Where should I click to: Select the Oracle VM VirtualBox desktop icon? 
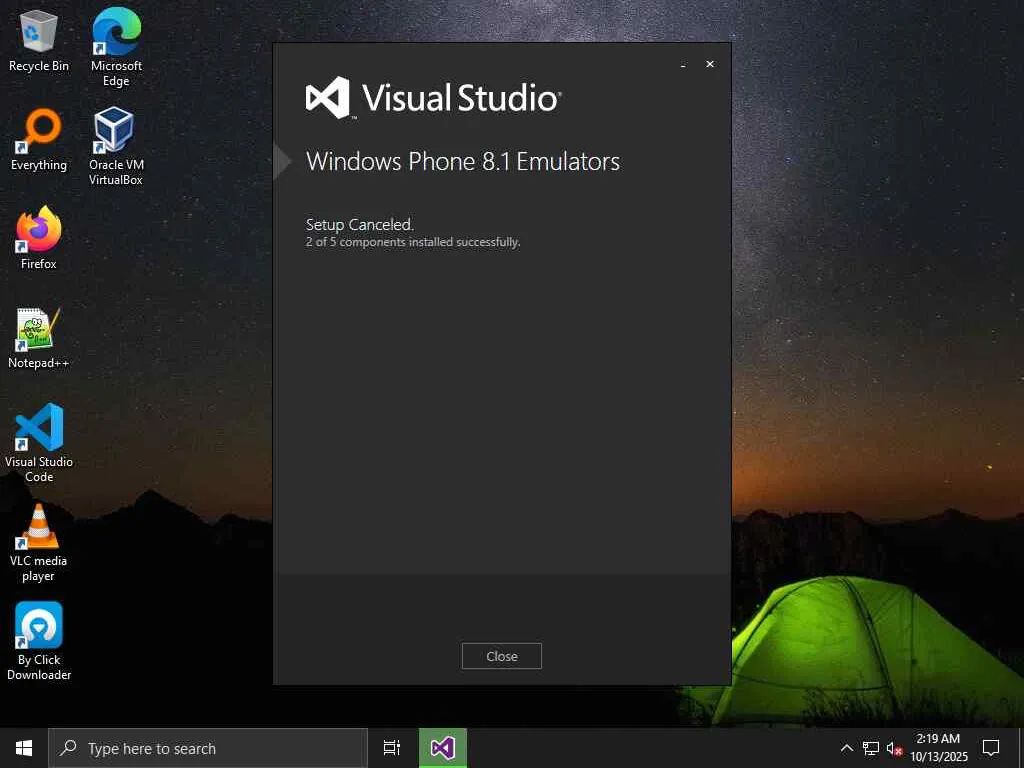116,146
